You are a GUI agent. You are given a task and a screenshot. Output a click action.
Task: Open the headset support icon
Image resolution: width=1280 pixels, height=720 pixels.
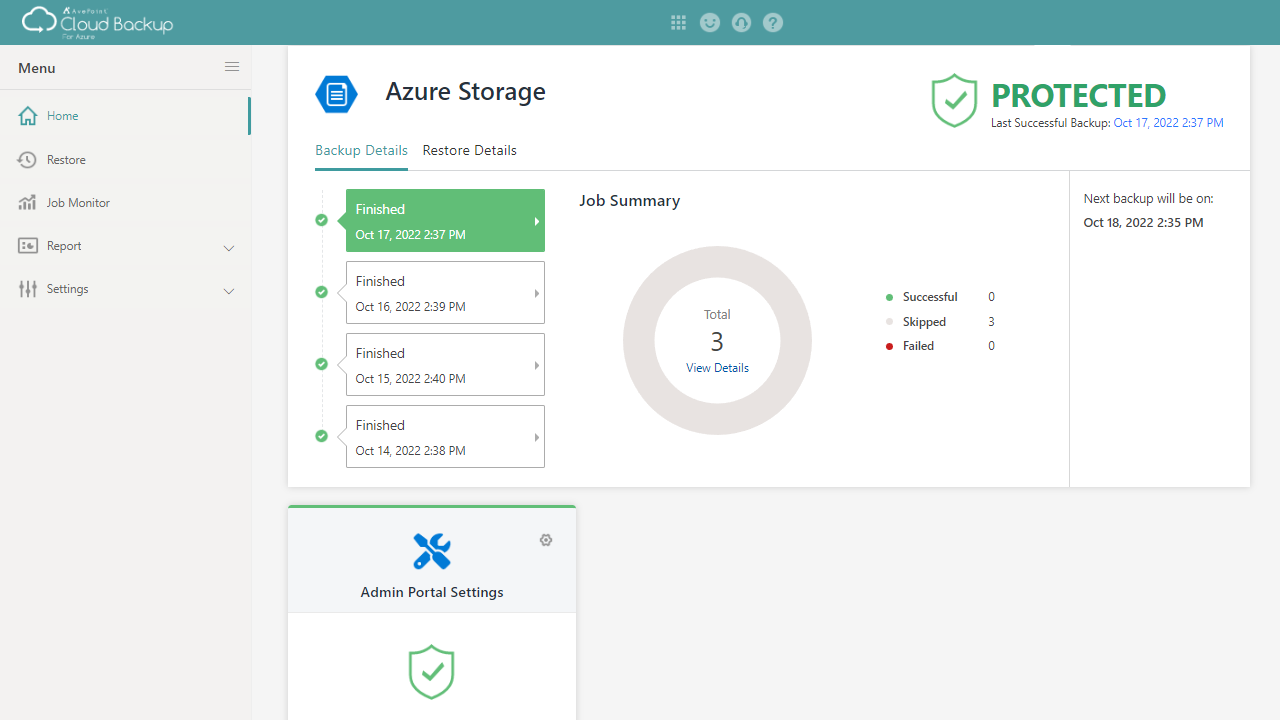pos(741,22)
